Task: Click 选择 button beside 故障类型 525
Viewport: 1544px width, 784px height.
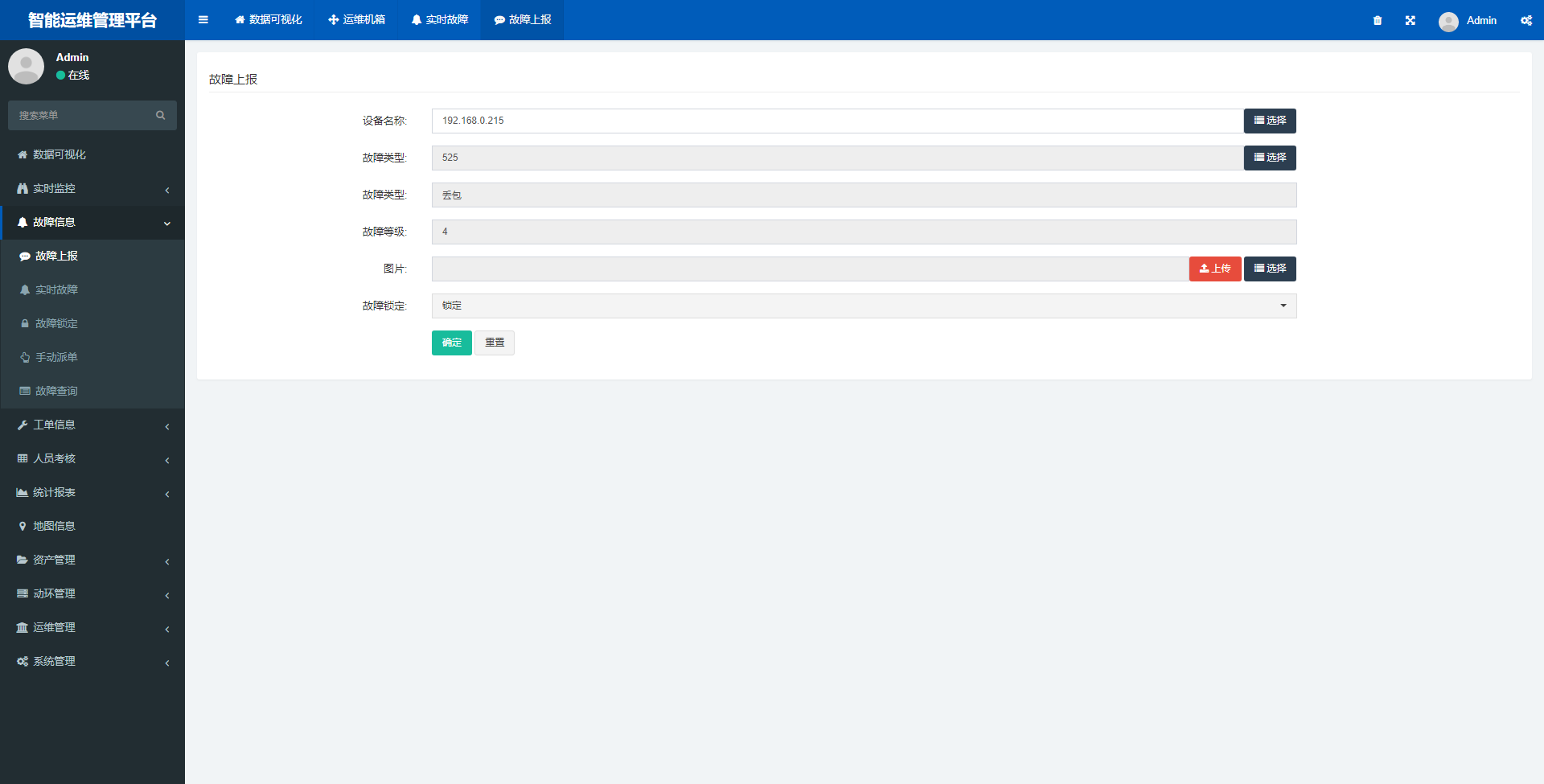Action: click(x=1270, y=158)
